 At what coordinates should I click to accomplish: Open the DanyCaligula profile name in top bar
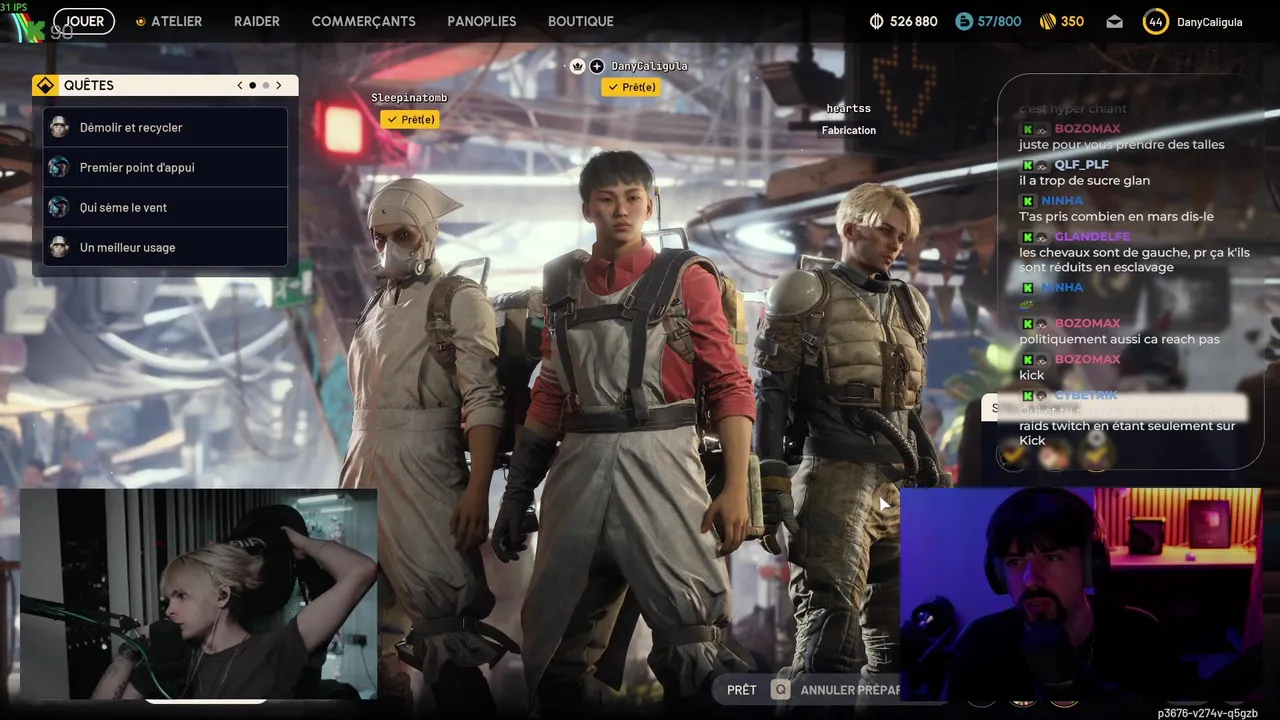1209,22
